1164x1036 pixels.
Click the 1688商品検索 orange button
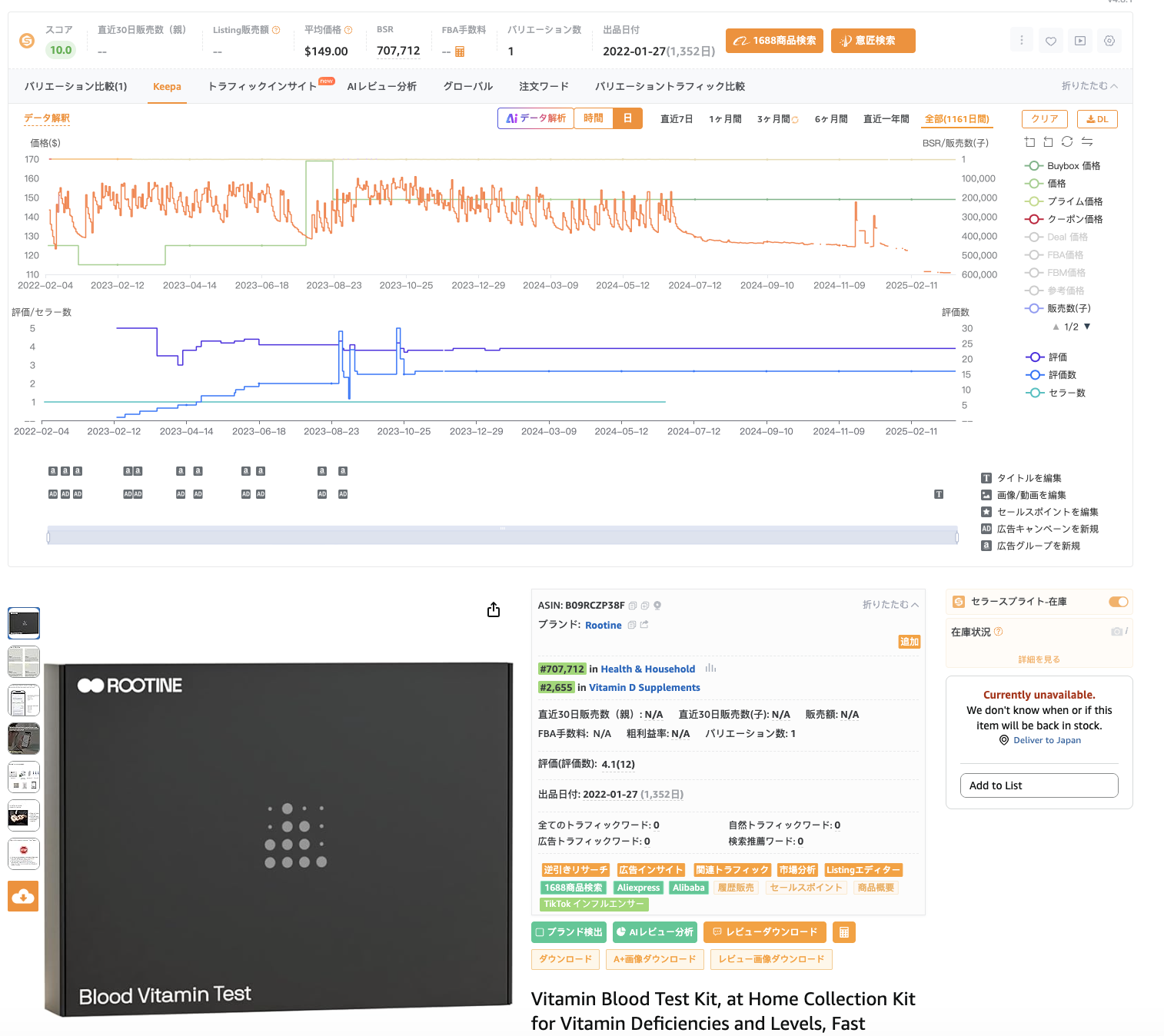pos(774,41)
